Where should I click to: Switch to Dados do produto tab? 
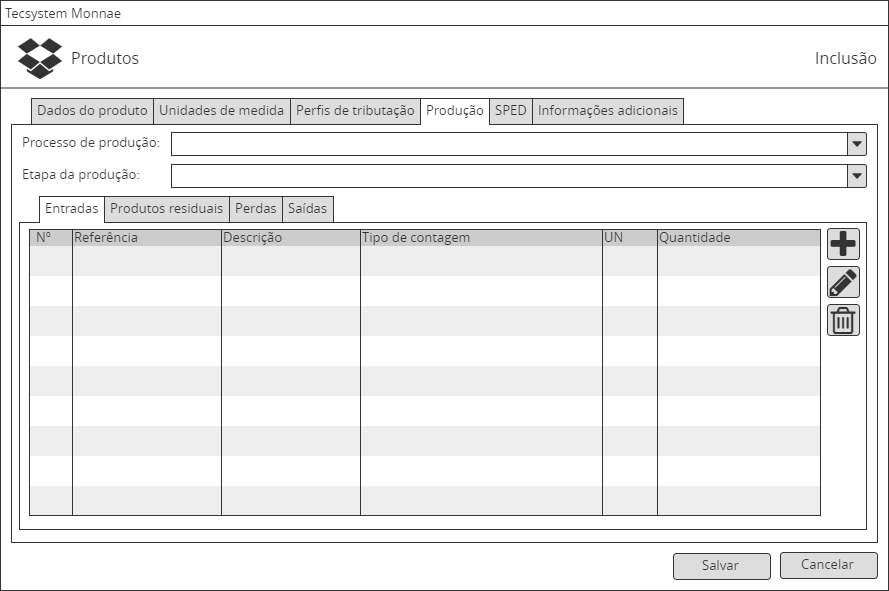tap(92, 111)
